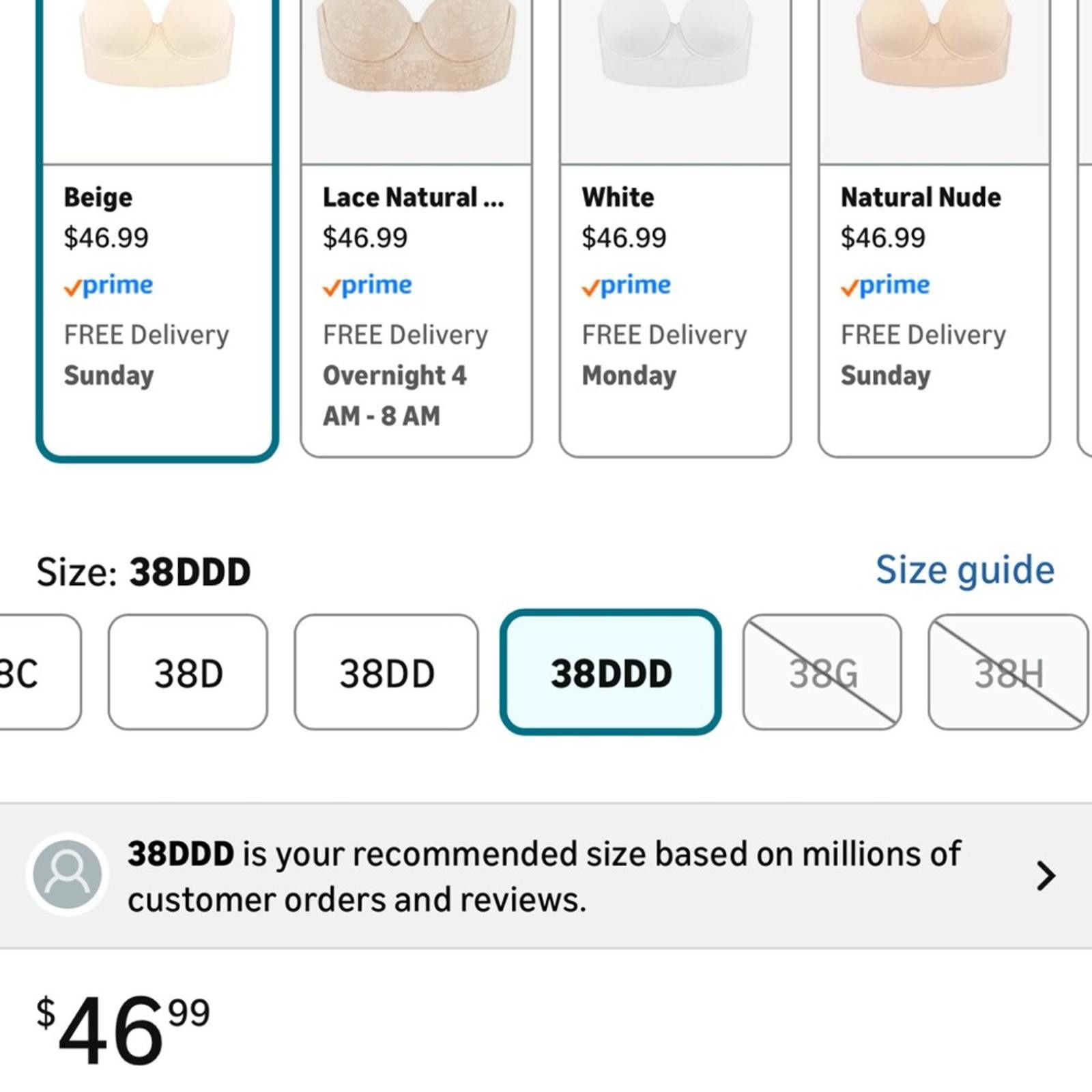
Task: Select the highlighted 38DDD size option
Action: click(x=611, y=672)
